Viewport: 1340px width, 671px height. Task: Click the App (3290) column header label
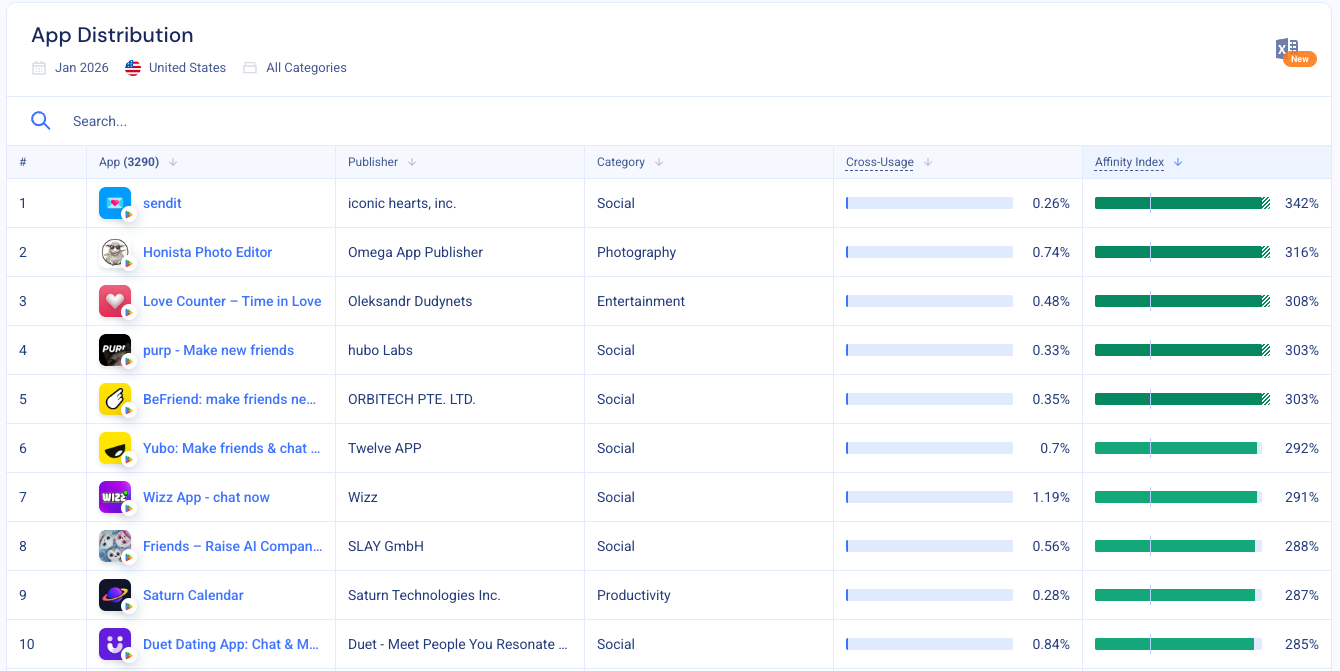pyautogui.click(x=130, y=162)
